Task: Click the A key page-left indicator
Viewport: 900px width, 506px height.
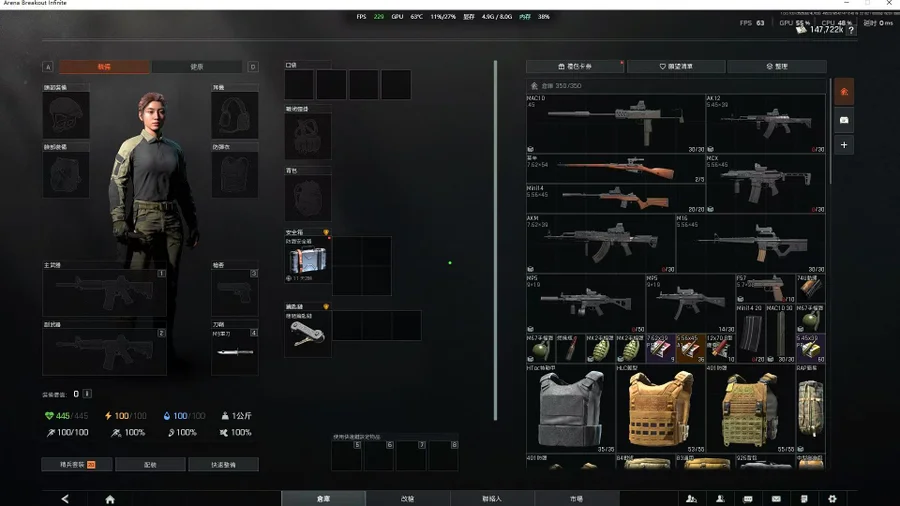Action: click(x=48, y=67)
